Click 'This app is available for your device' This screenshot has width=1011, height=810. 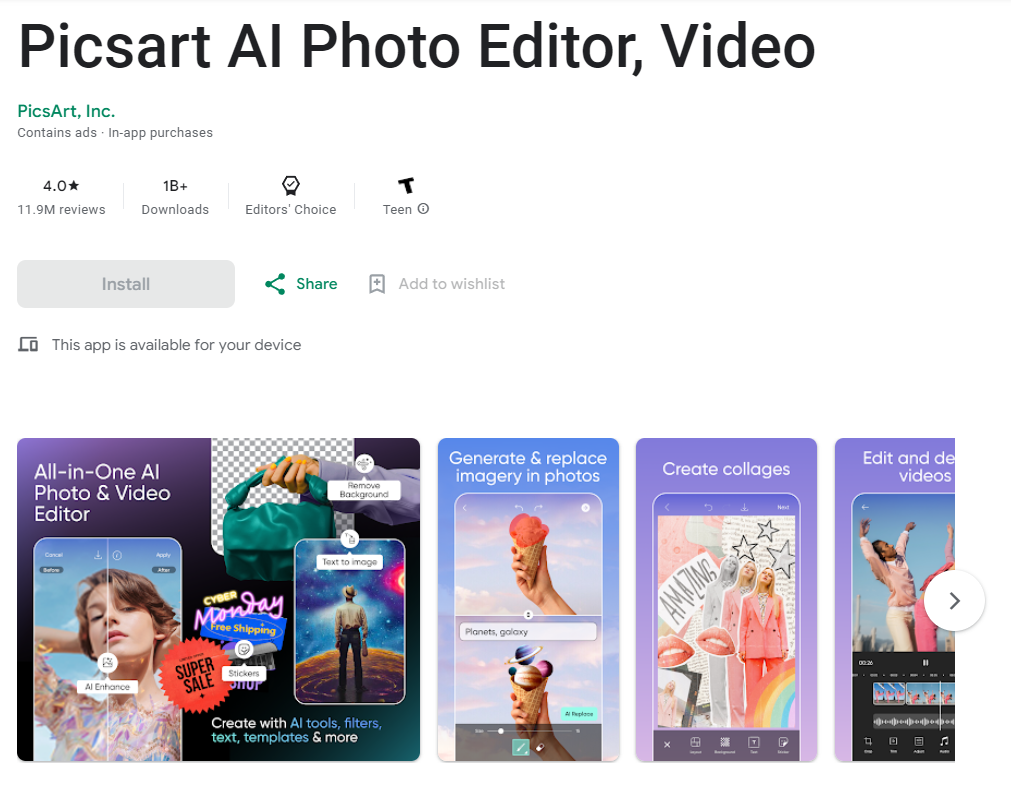tap(177, 345)
